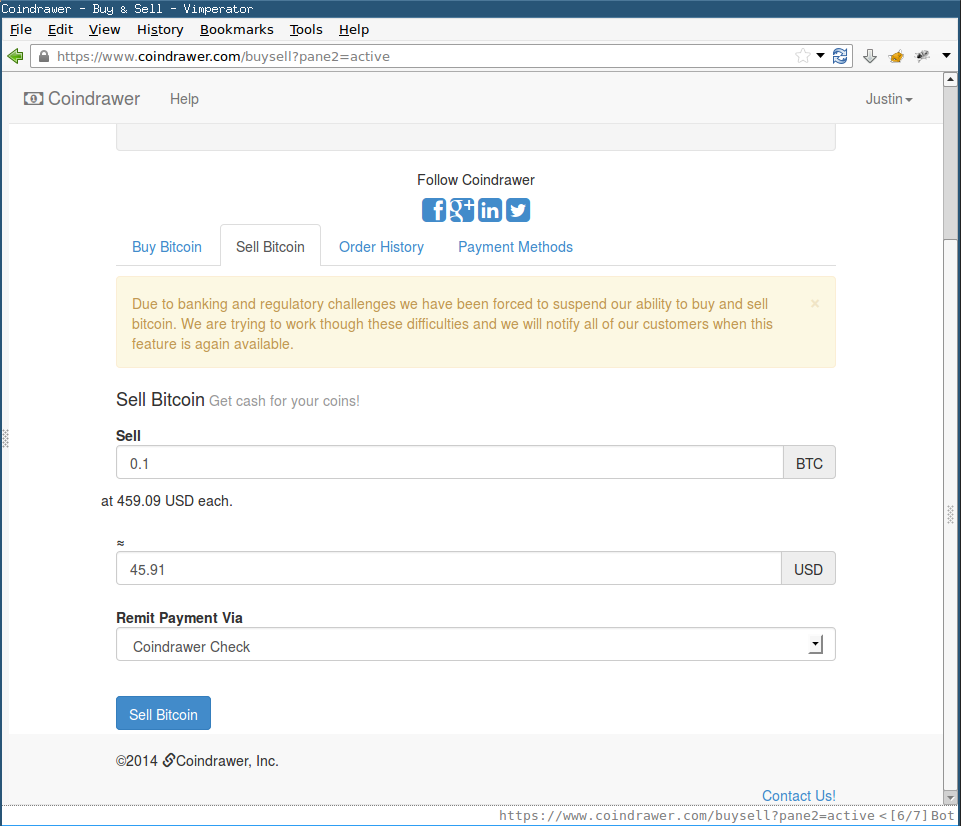Click the scrollbar up arrow
The width and height of the screenshot is (961, 826).
pyautogui.click(x=951, y=79)
